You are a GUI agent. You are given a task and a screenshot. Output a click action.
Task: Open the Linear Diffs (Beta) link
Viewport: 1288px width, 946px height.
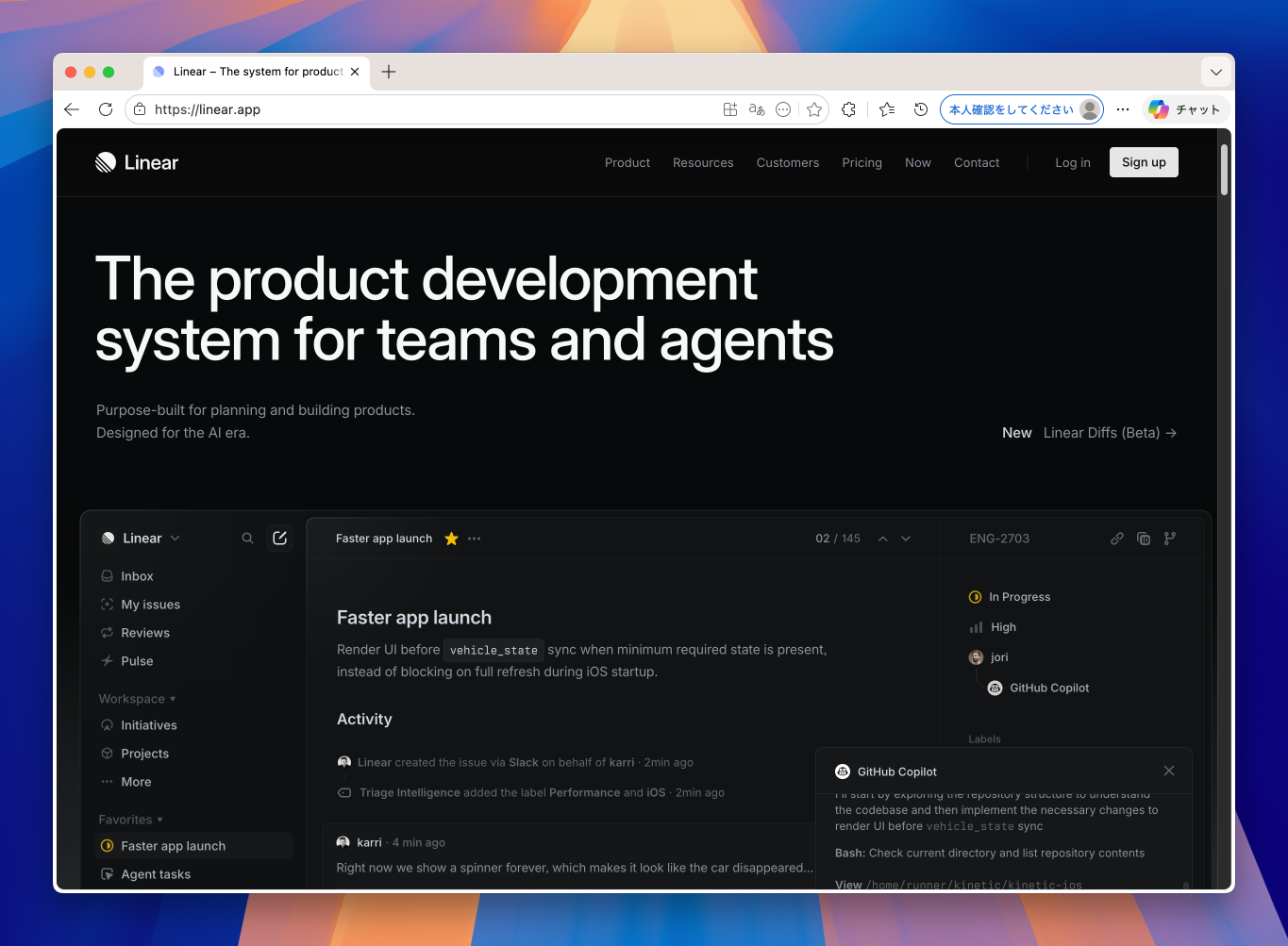click(1110, 433)
